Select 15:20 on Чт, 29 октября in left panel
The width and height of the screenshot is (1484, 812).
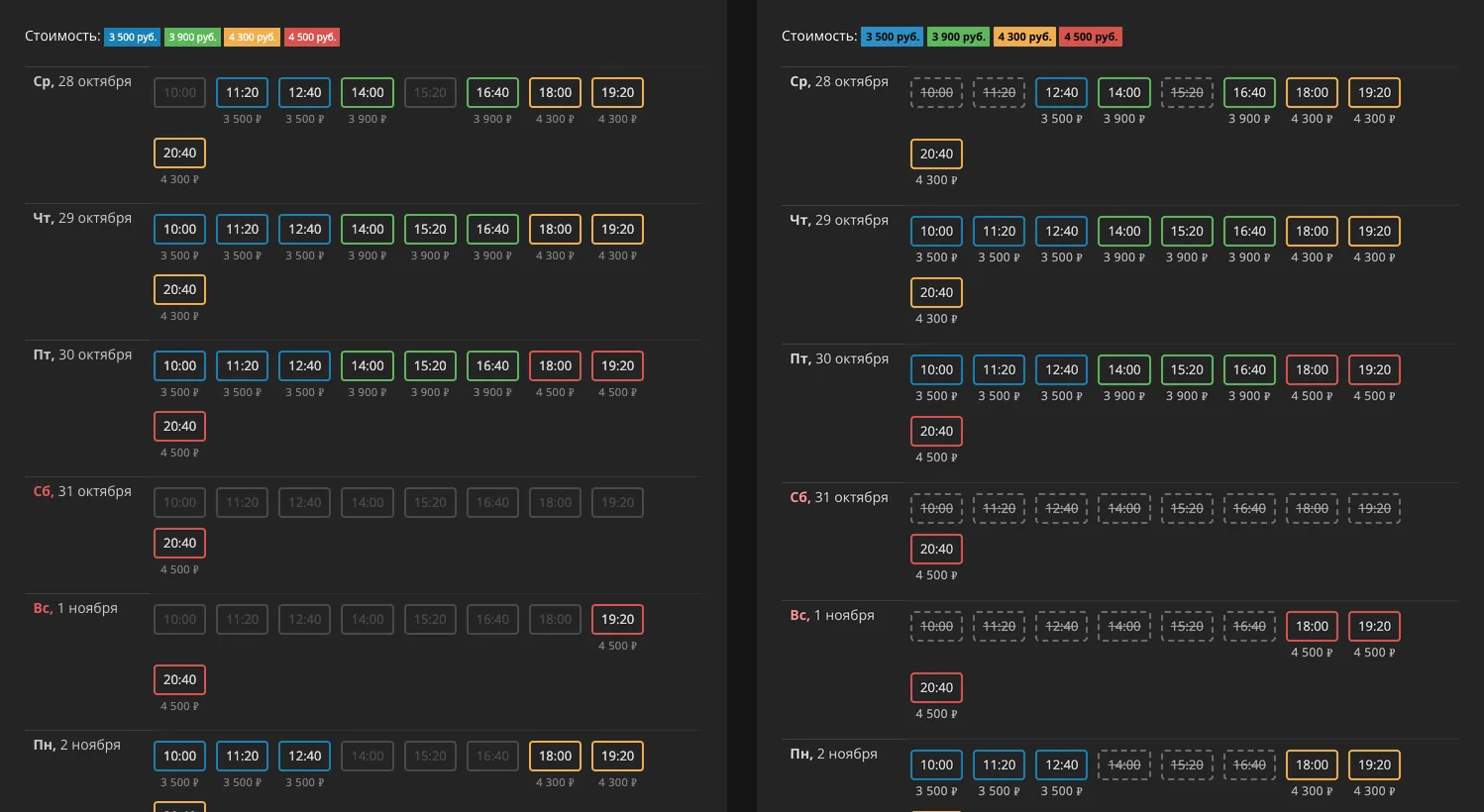point(430,229)
